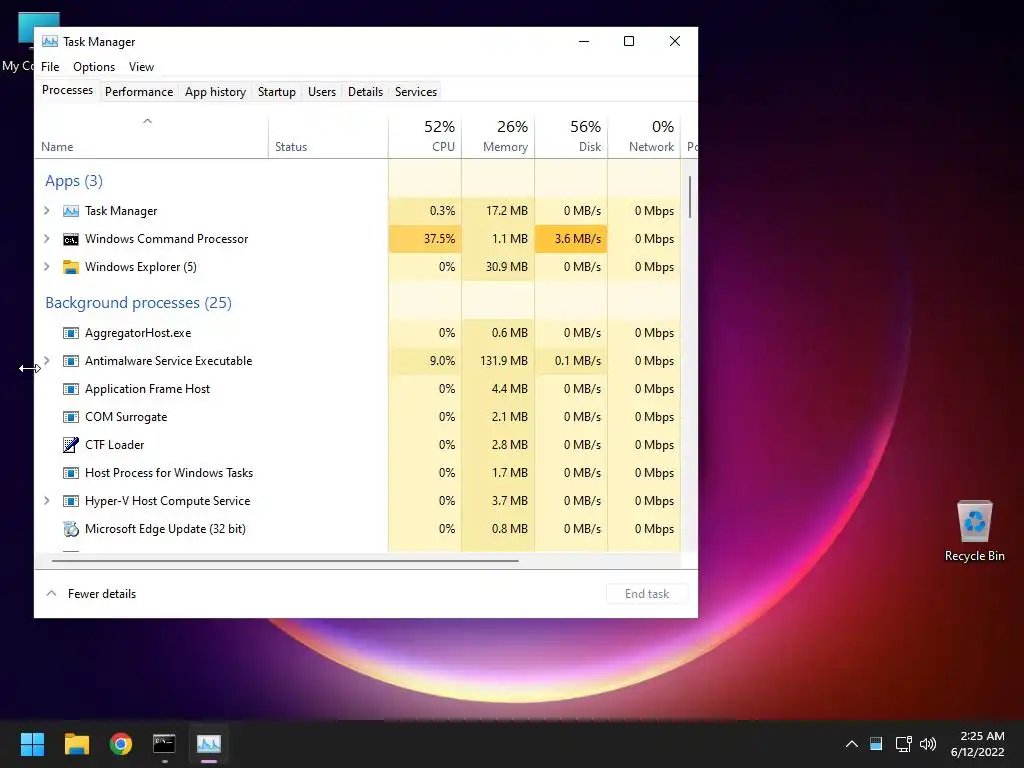Open the Windows Start button

[32, 744]
